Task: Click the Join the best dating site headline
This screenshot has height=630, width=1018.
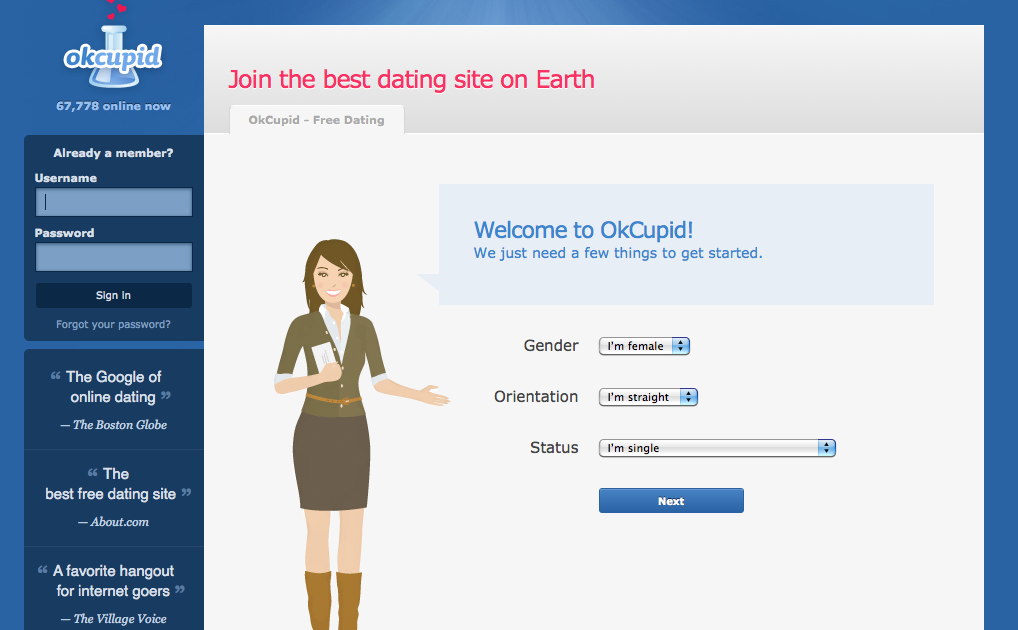Action: click(x=412, y=79)
